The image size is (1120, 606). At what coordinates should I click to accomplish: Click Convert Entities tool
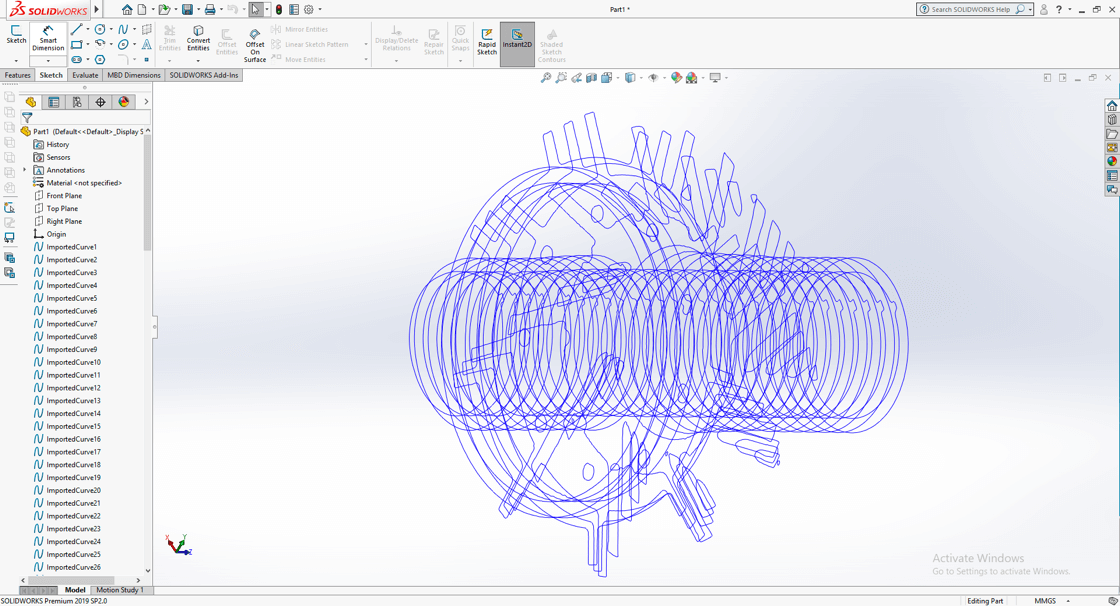(x=199, y=39)
